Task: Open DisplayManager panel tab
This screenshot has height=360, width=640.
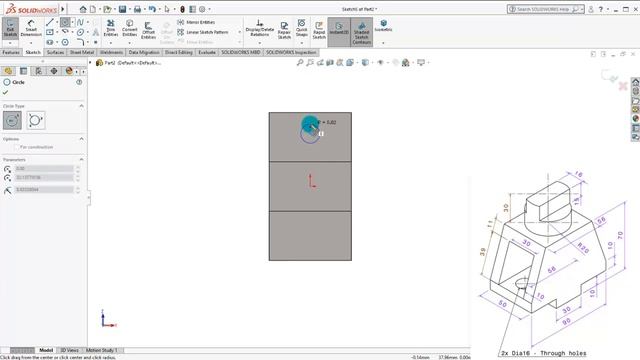Action: point(69,71)
